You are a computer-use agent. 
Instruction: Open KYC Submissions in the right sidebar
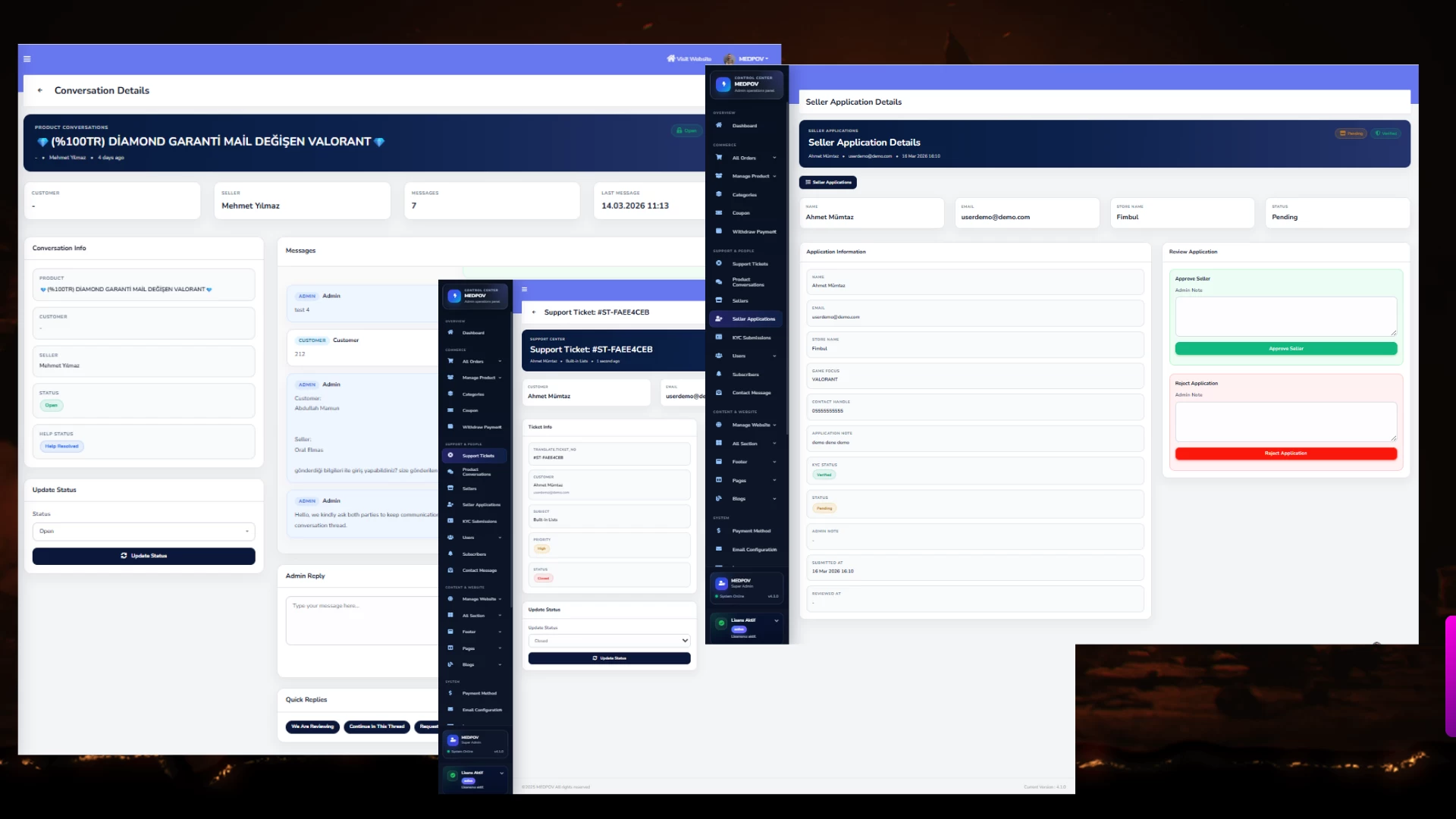point(751,337)
